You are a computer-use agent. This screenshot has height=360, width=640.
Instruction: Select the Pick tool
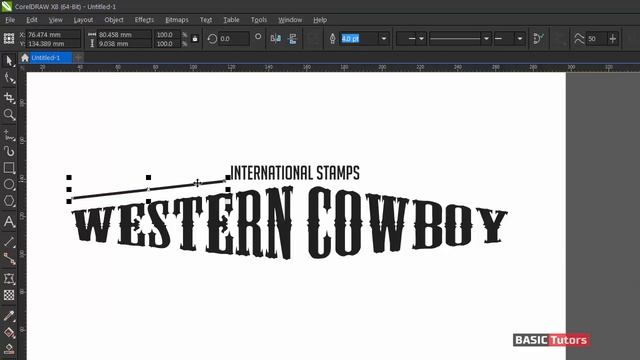pyautogui.click(x=9, y=61)
